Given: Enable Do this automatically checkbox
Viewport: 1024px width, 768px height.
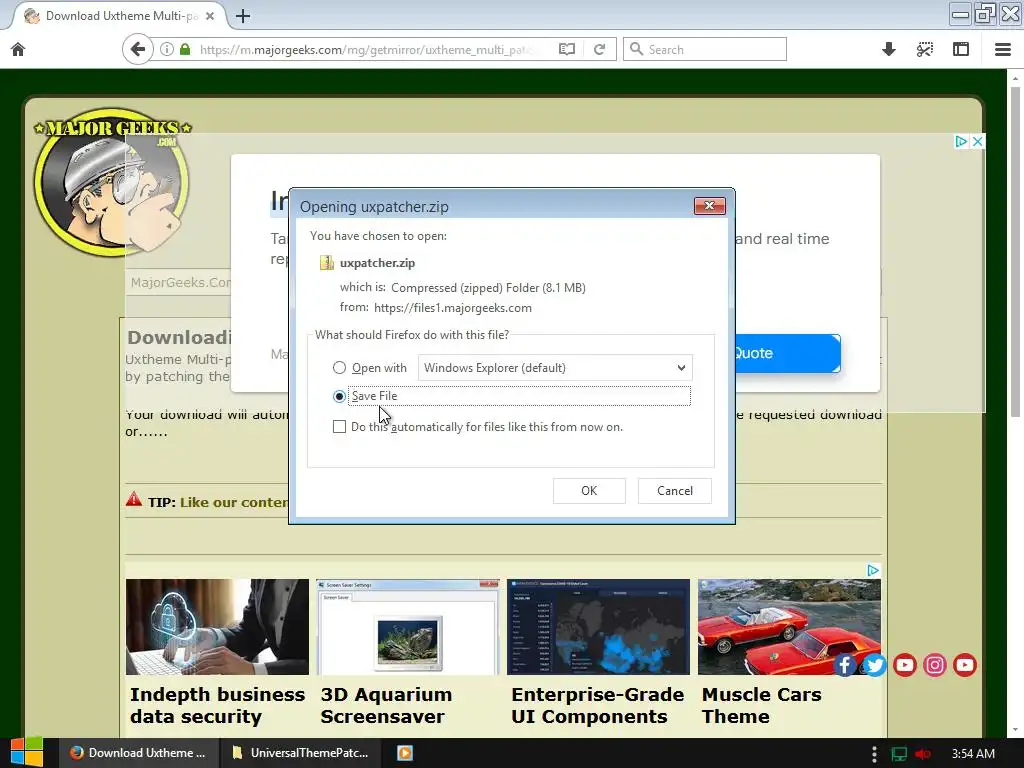Looking at the screenshot, I should [x=339, y=426].
